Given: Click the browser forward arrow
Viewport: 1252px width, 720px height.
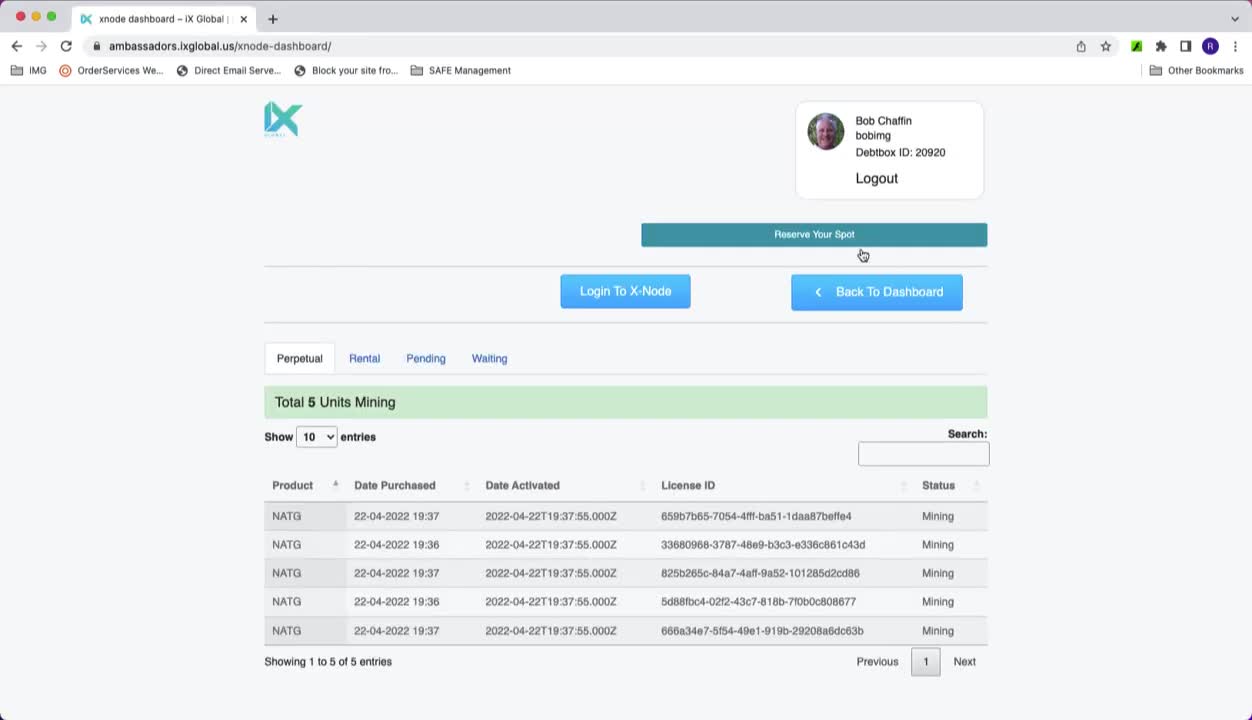Looking at the screenshot, I should pos(41,46).
